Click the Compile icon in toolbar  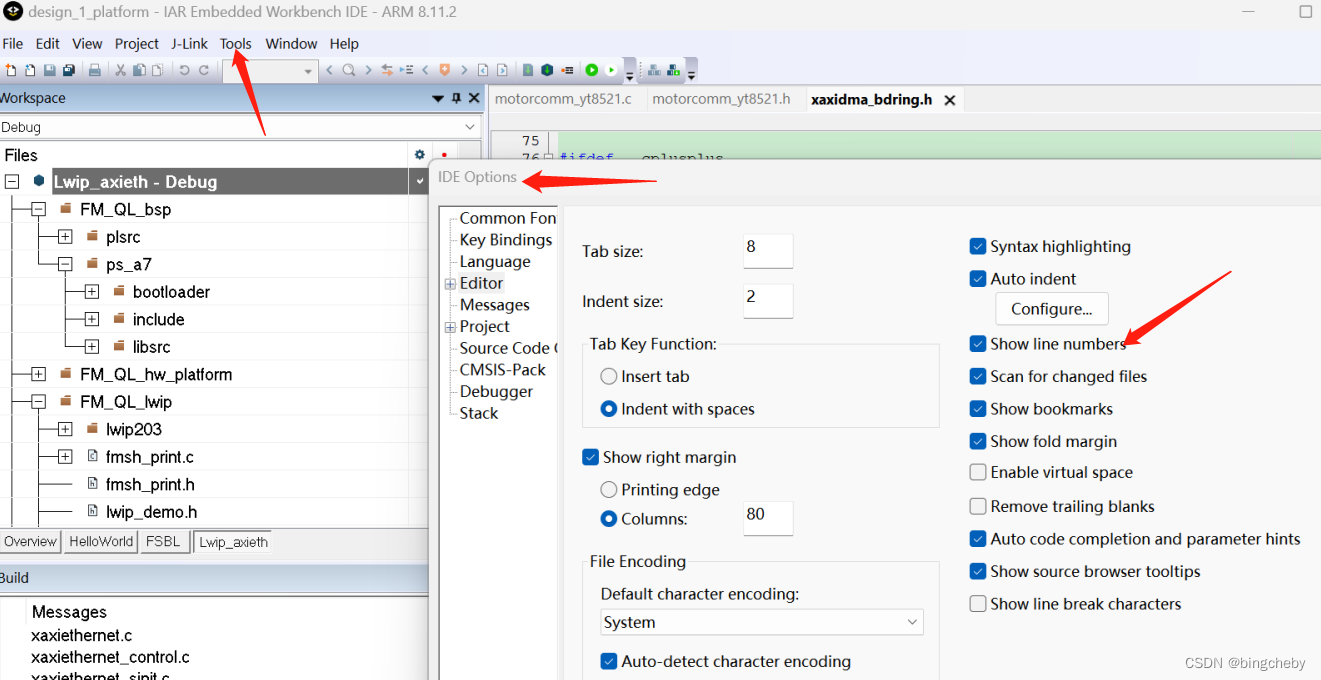(527, 70)
